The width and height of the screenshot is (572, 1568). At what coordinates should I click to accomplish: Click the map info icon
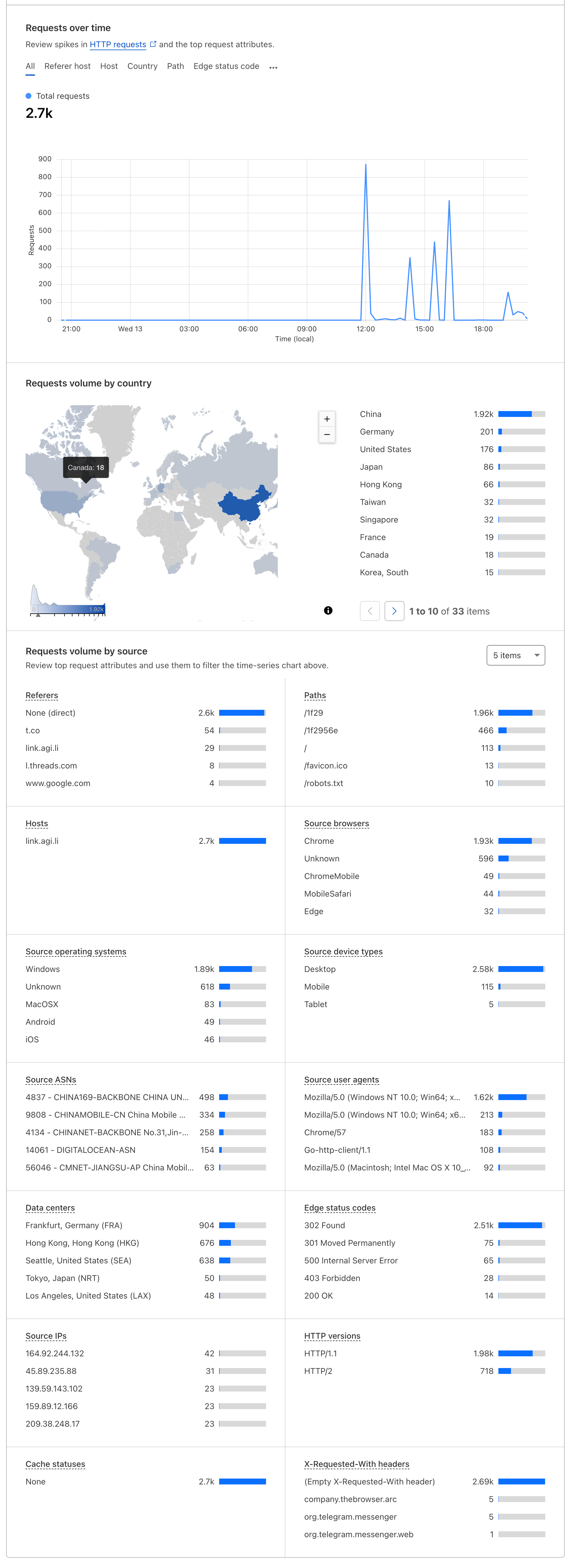328,610
